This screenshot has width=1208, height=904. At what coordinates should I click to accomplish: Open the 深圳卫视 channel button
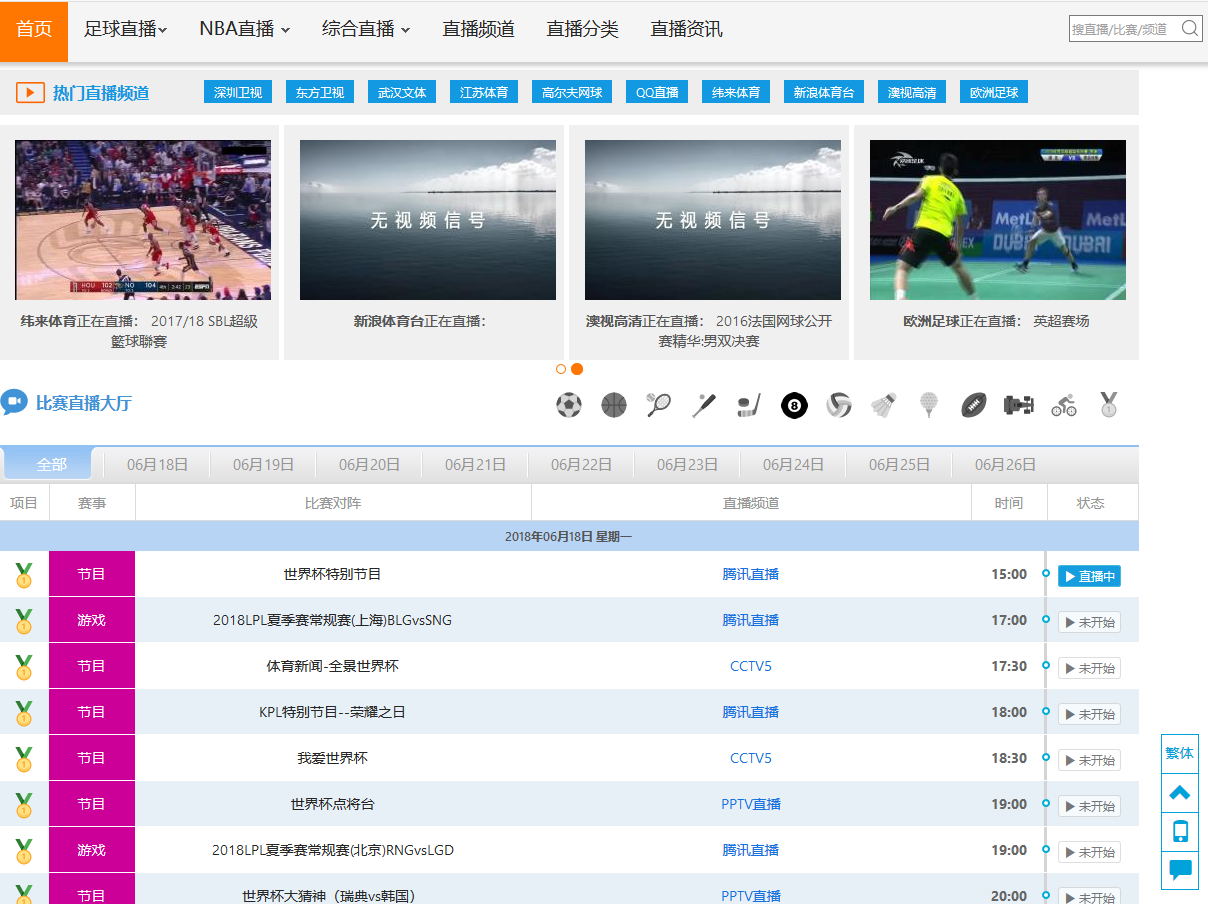[x=238, y=92]
